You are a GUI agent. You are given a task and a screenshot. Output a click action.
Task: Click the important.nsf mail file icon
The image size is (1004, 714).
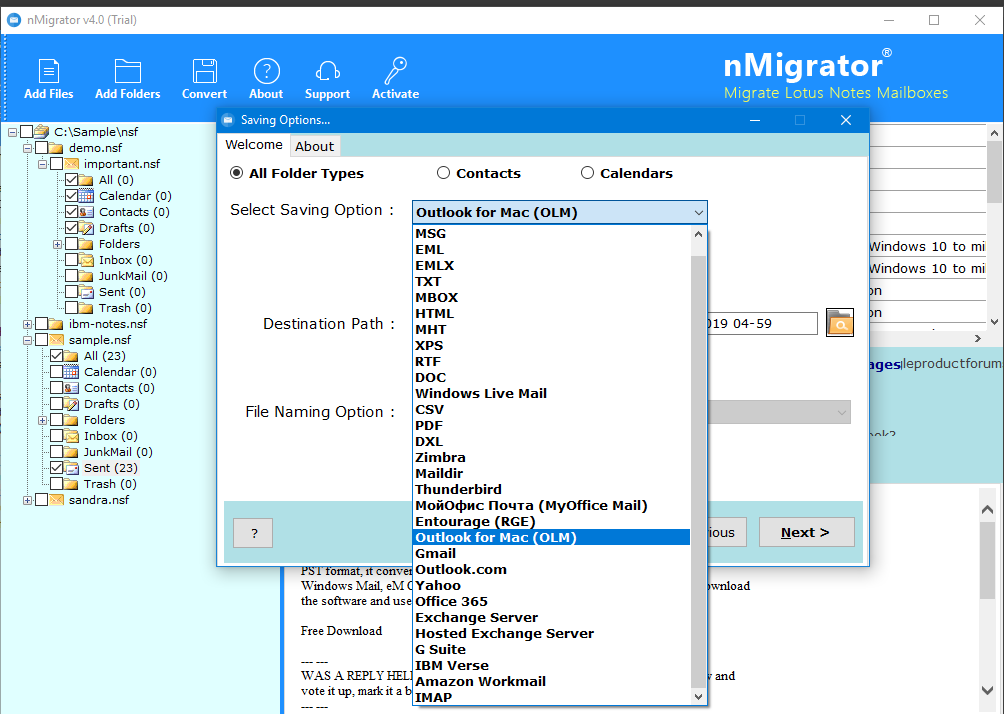click(72, 164)
